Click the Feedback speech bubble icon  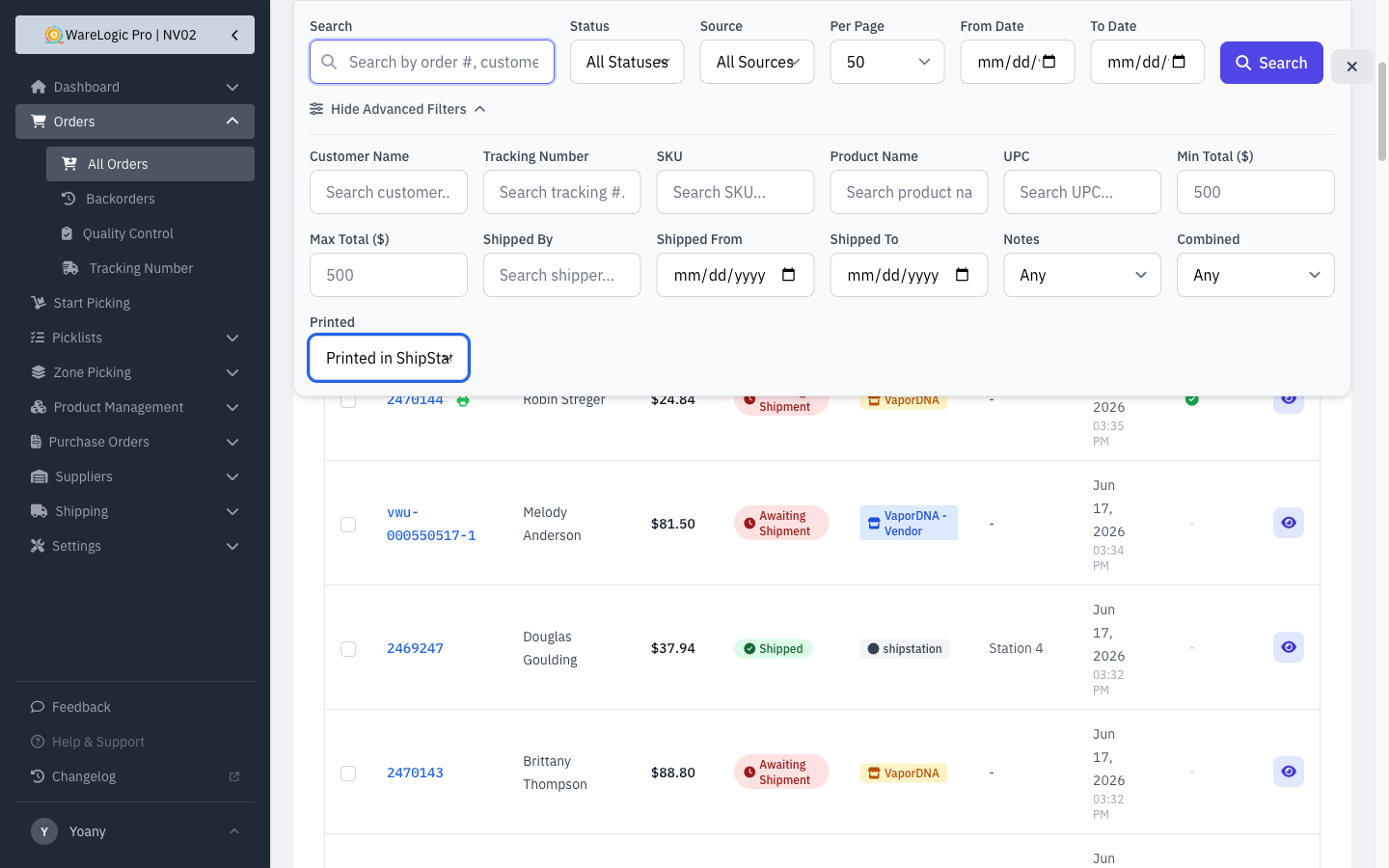38,707
